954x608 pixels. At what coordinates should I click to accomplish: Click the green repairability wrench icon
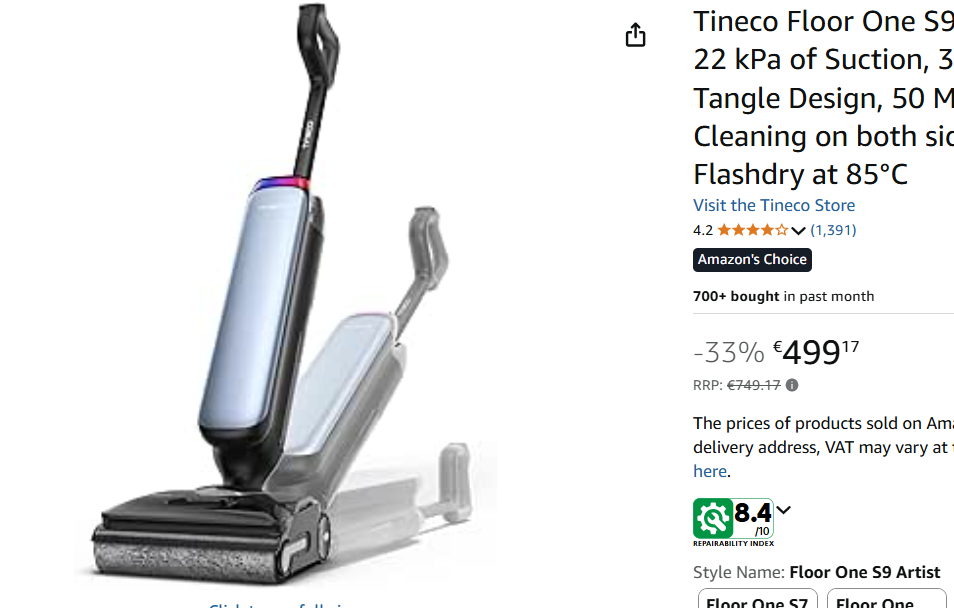712,519
